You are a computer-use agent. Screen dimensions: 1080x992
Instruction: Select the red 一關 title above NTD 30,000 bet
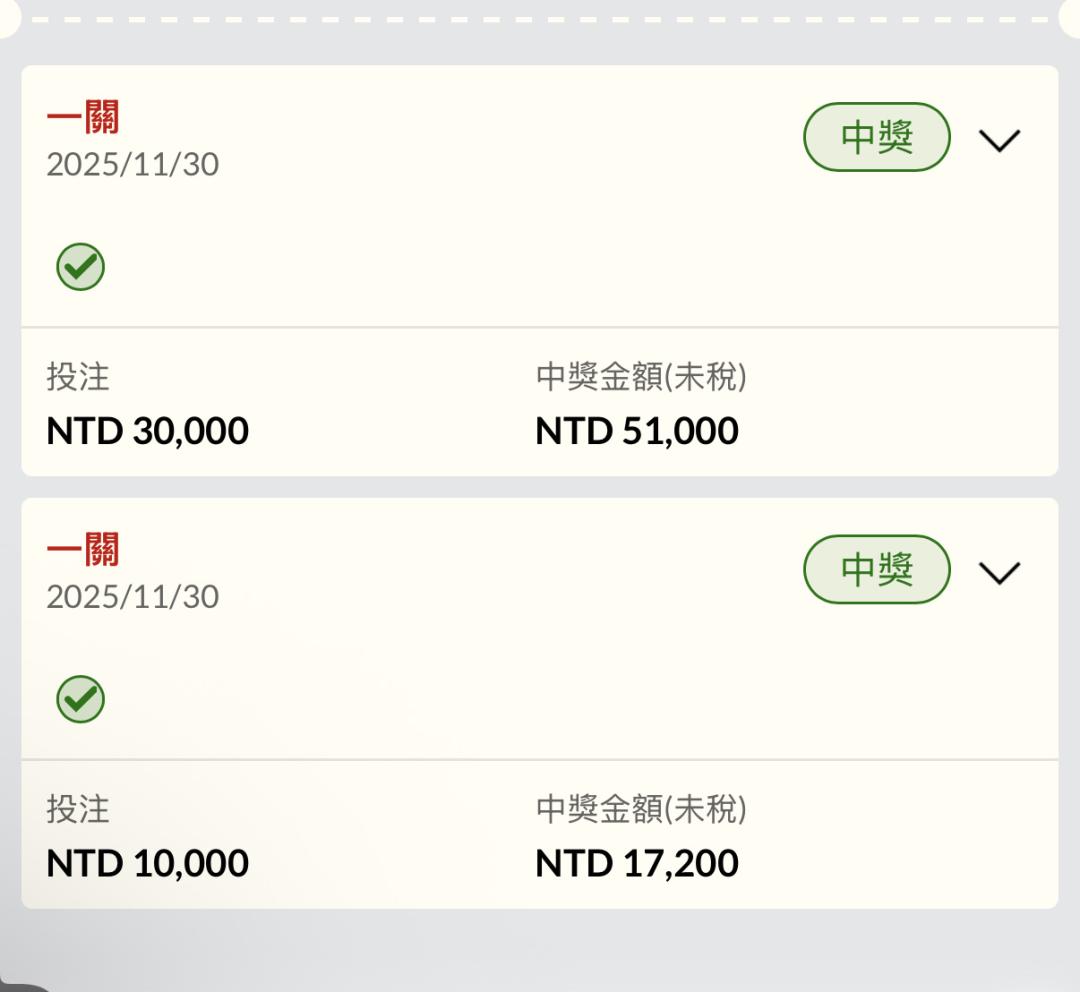[83, 118]
